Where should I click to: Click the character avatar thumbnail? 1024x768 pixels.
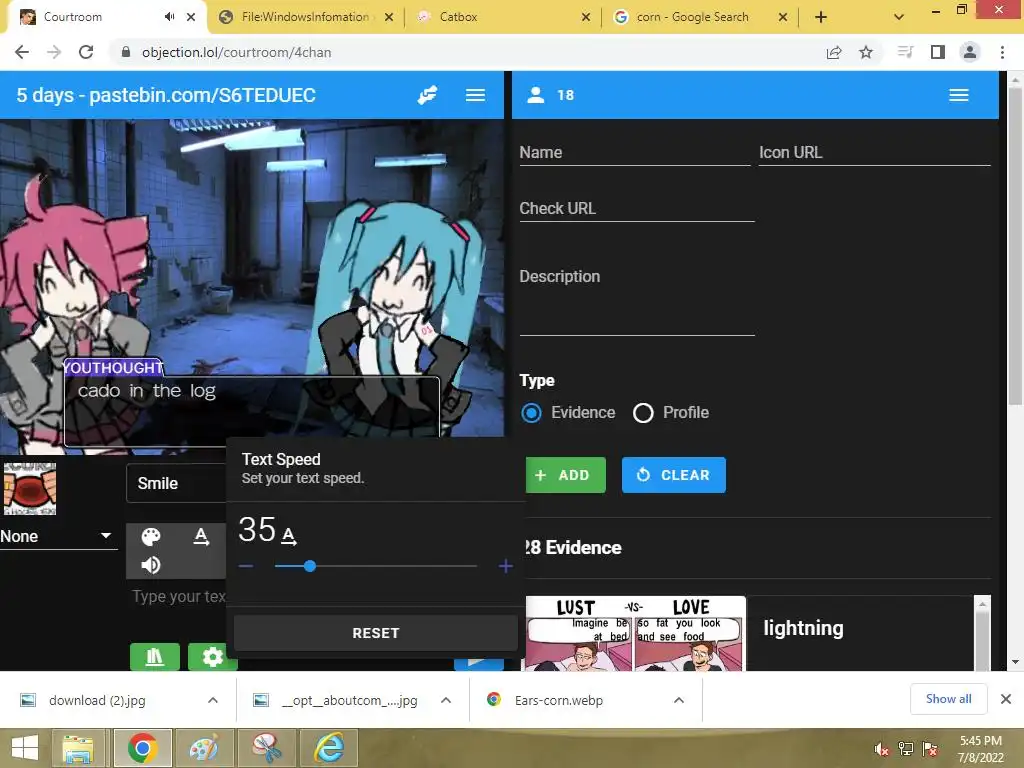click(30, 489)
